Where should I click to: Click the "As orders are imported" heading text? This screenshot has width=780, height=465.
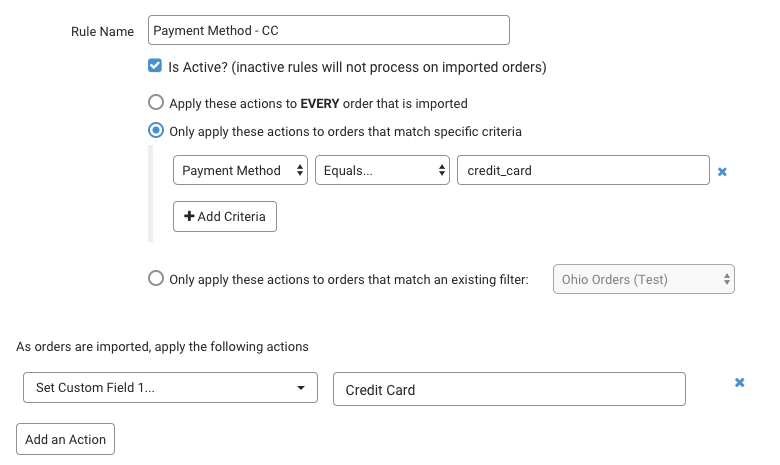click(x=163, y=347)
